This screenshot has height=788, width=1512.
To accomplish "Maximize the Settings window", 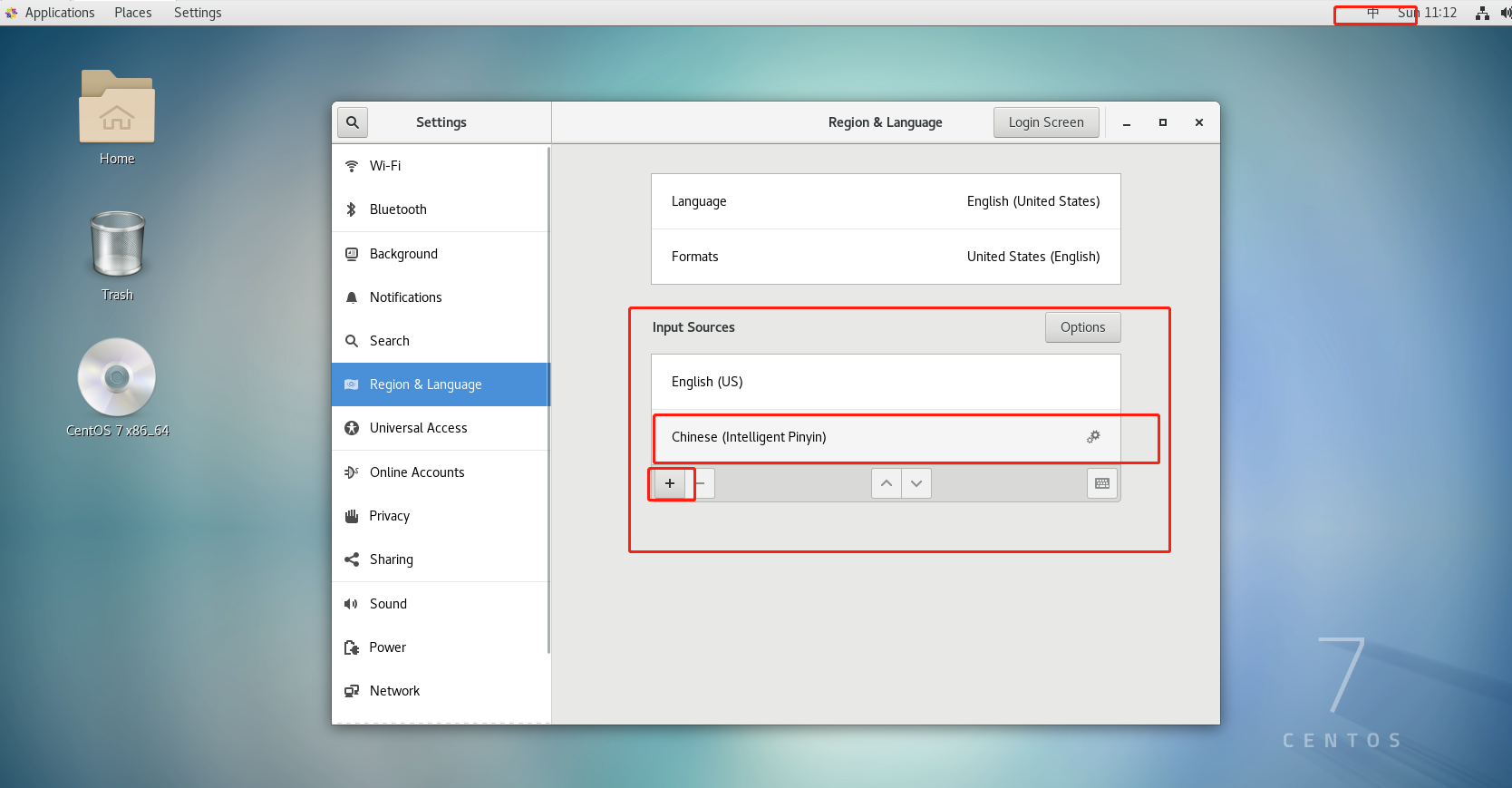I will tap(1163, 122).
